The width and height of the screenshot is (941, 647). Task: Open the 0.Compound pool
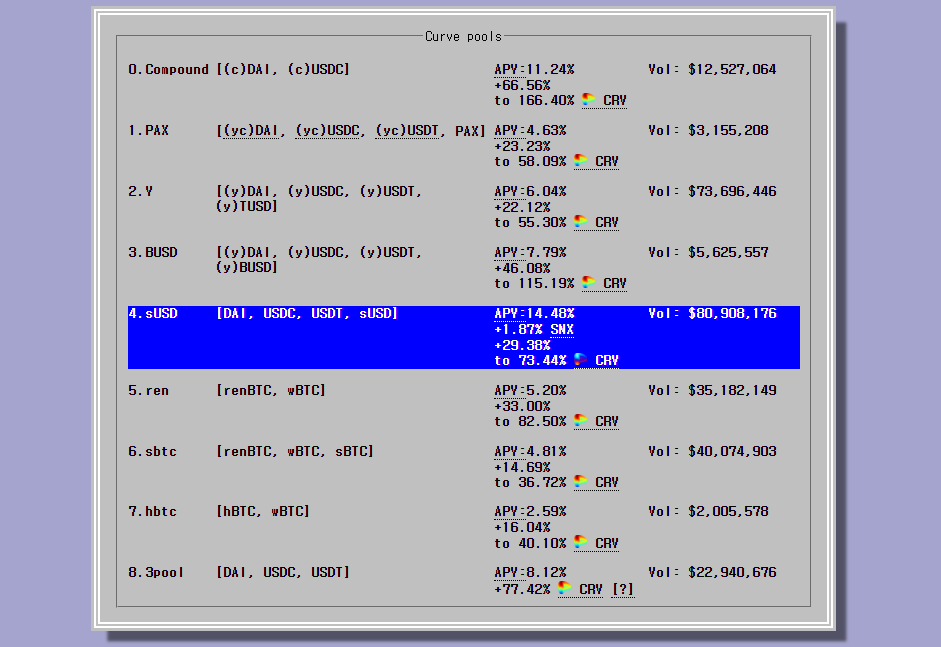coord(463,85)
